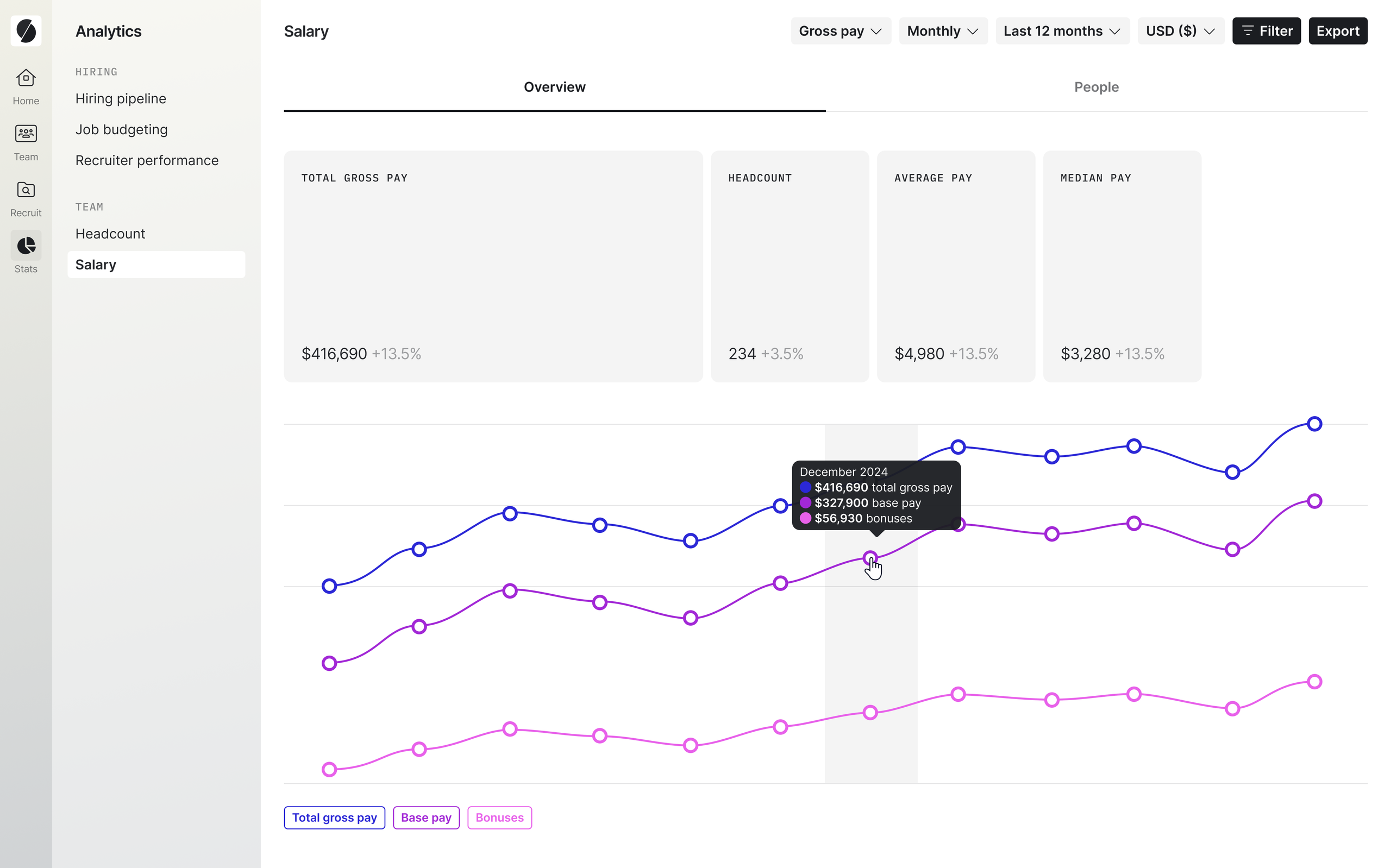
Task: Switch to the Overview tab
Action: (555, 87)
